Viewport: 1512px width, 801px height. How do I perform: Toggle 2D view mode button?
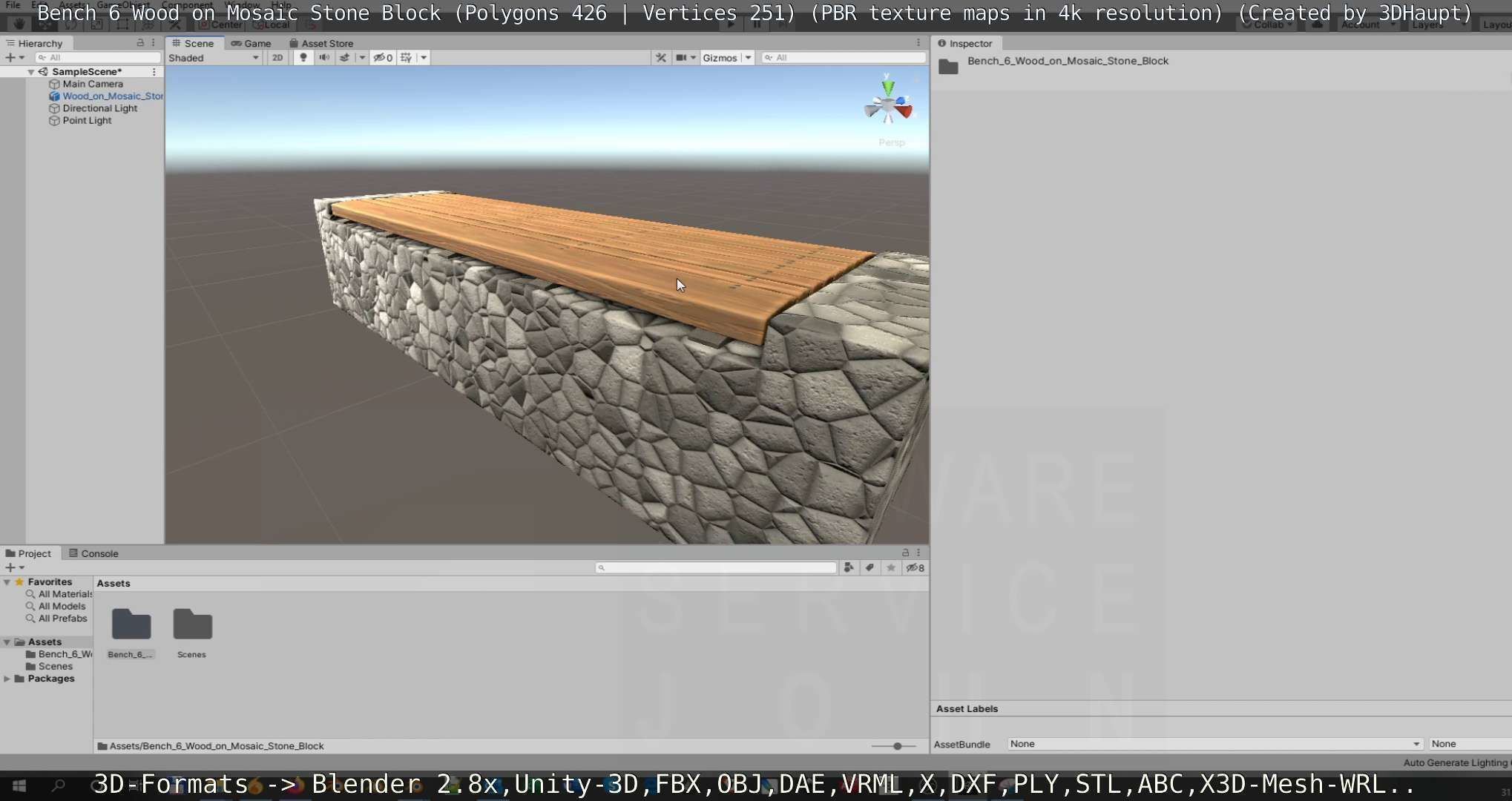point(277,58)
